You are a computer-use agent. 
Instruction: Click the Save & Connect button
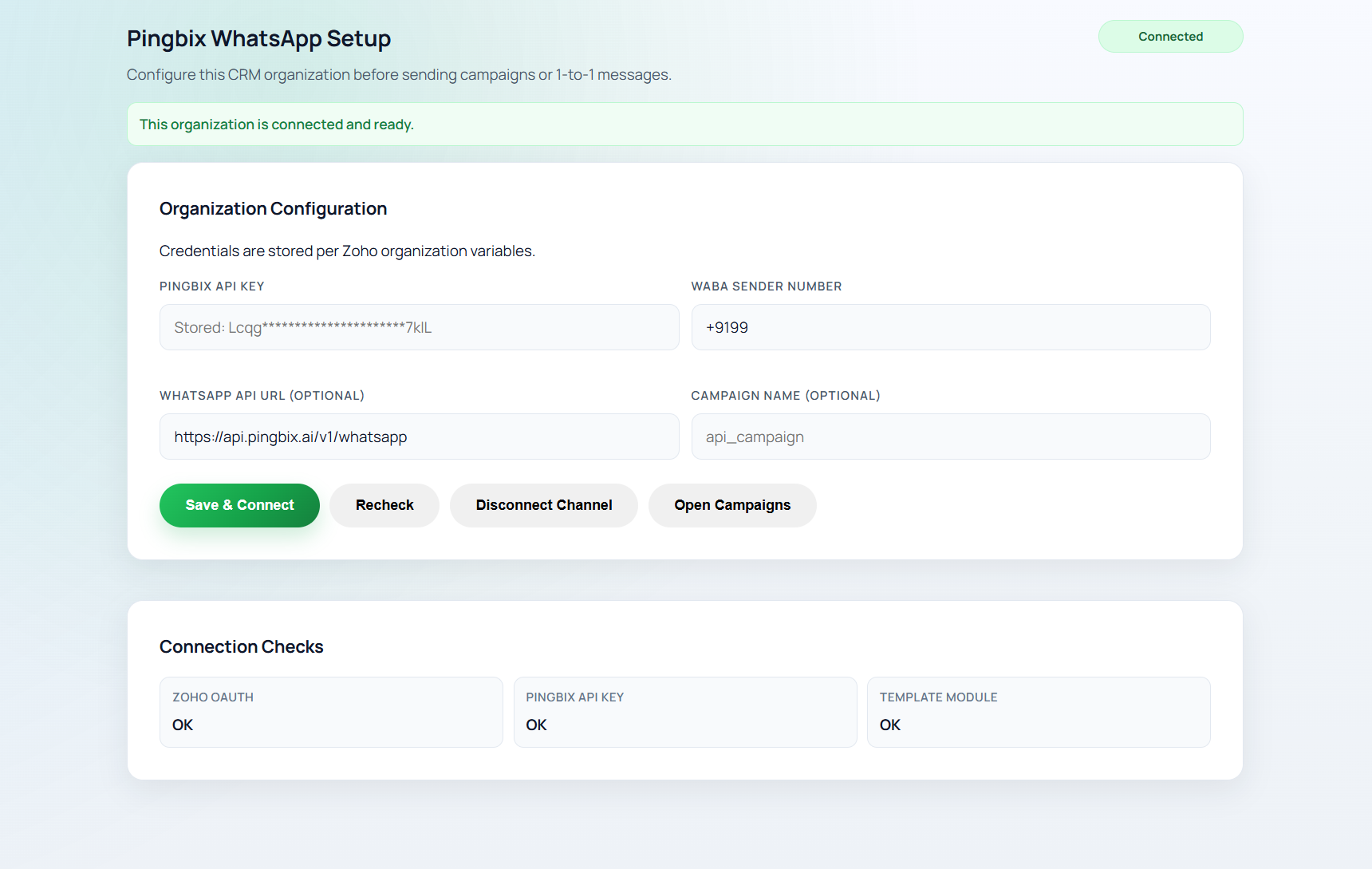239,505
